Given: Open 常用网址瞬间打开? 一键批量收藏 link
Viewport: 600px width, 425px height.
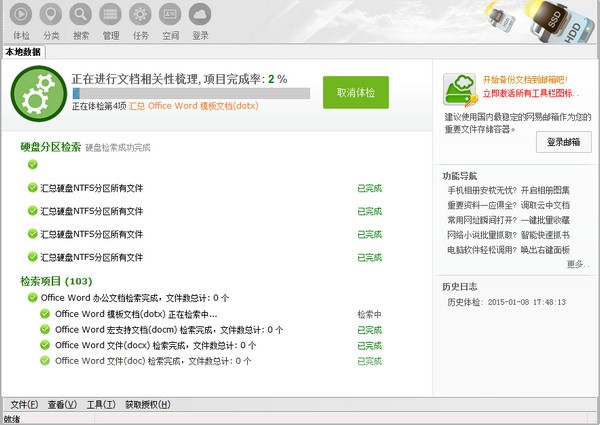Looking at the screenshot, I should (x=509, y=220).
